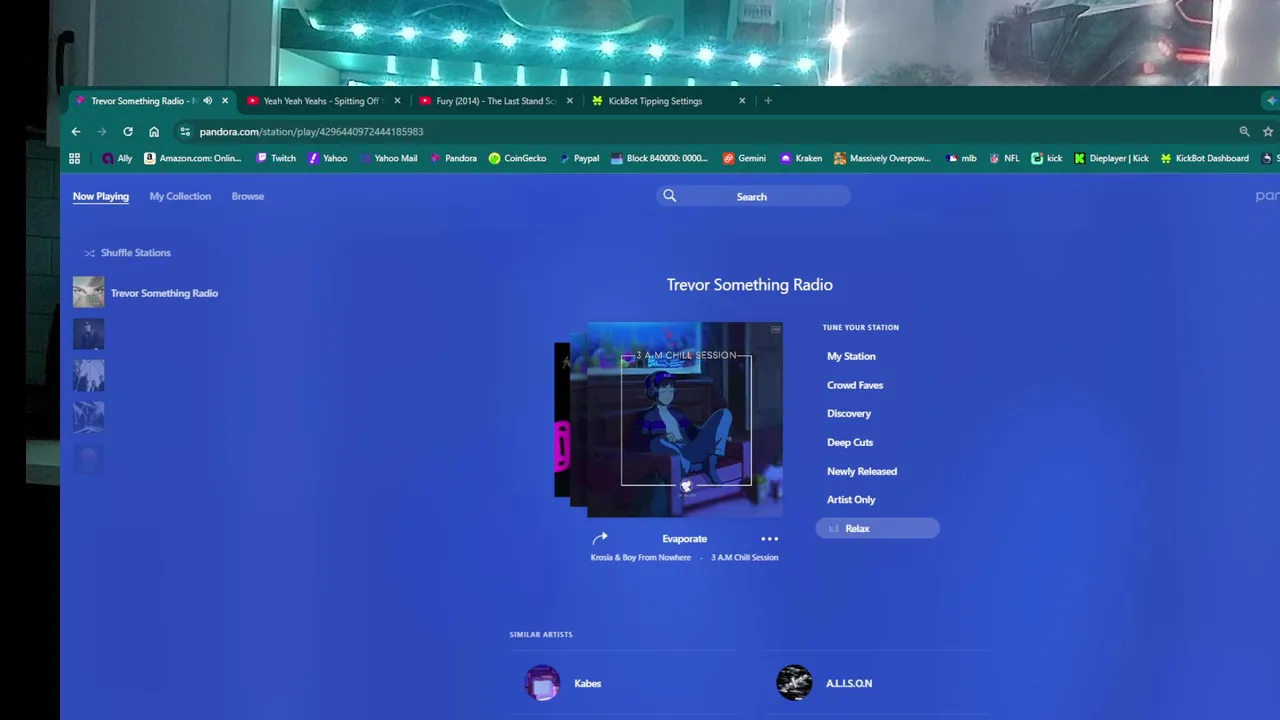Open the Massively Overpowered bookmark

click(882, 158)
